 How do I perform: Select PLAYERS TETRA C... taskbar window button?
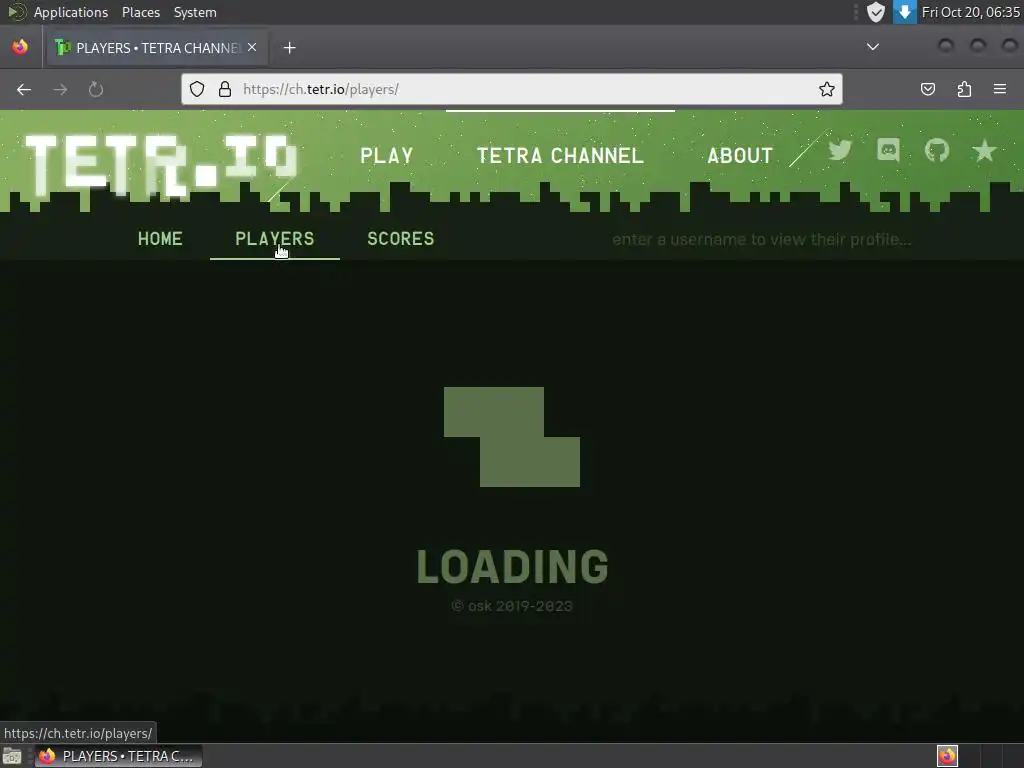point(118,756)
